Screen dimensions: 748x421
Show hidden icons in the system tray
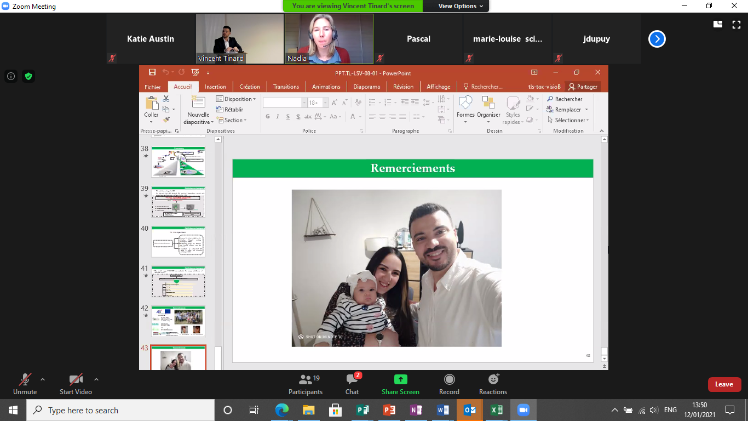[614, 410]
